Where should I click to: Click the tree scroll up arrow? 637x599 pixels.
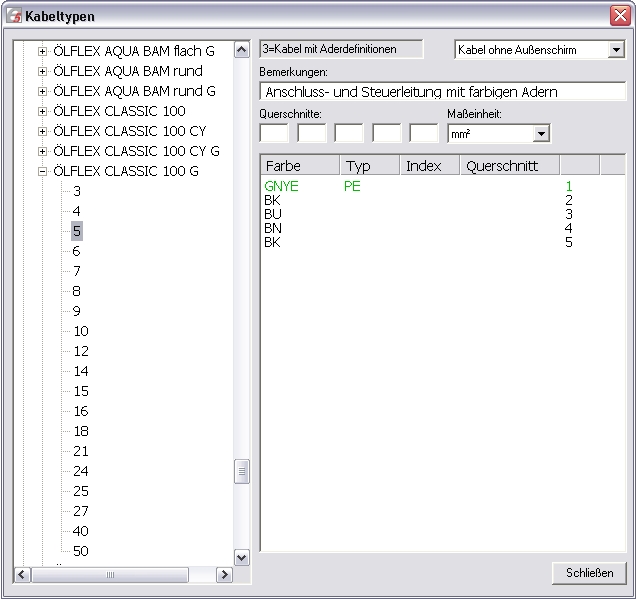pos(242,50)
